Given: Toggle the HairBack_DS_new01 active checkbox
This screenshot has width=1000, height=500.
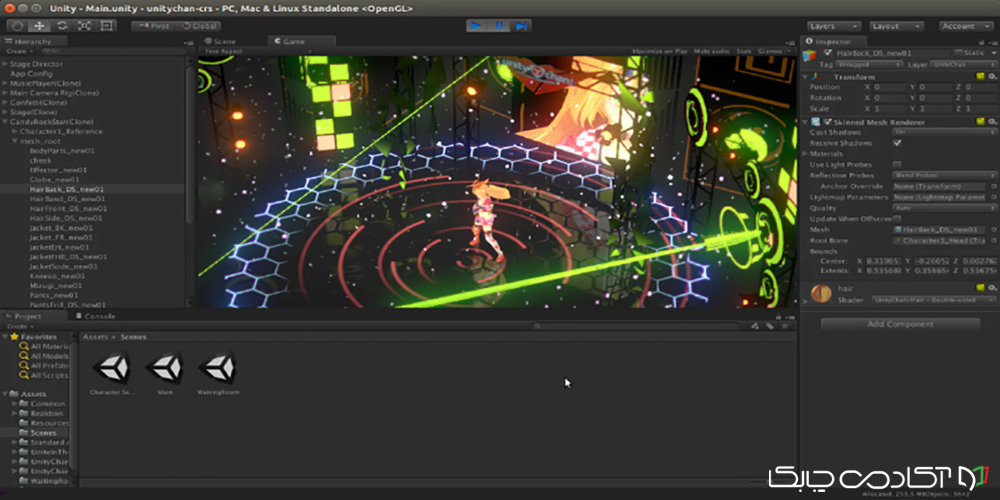Looking at the screenshot, I should pos(828,52).
